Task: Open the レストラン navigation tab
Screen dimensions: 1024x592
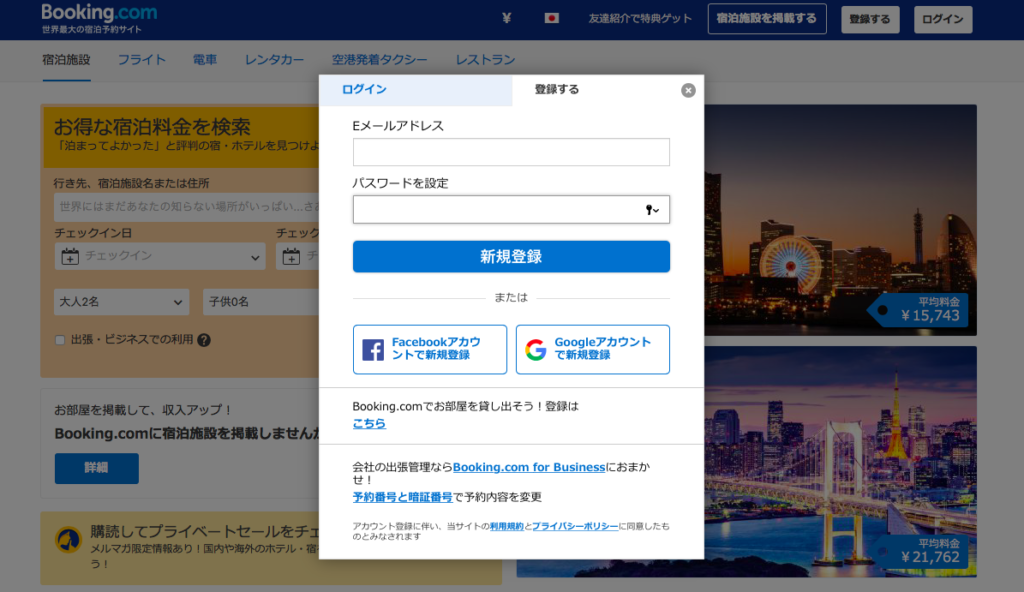Action: pos(485,60)
